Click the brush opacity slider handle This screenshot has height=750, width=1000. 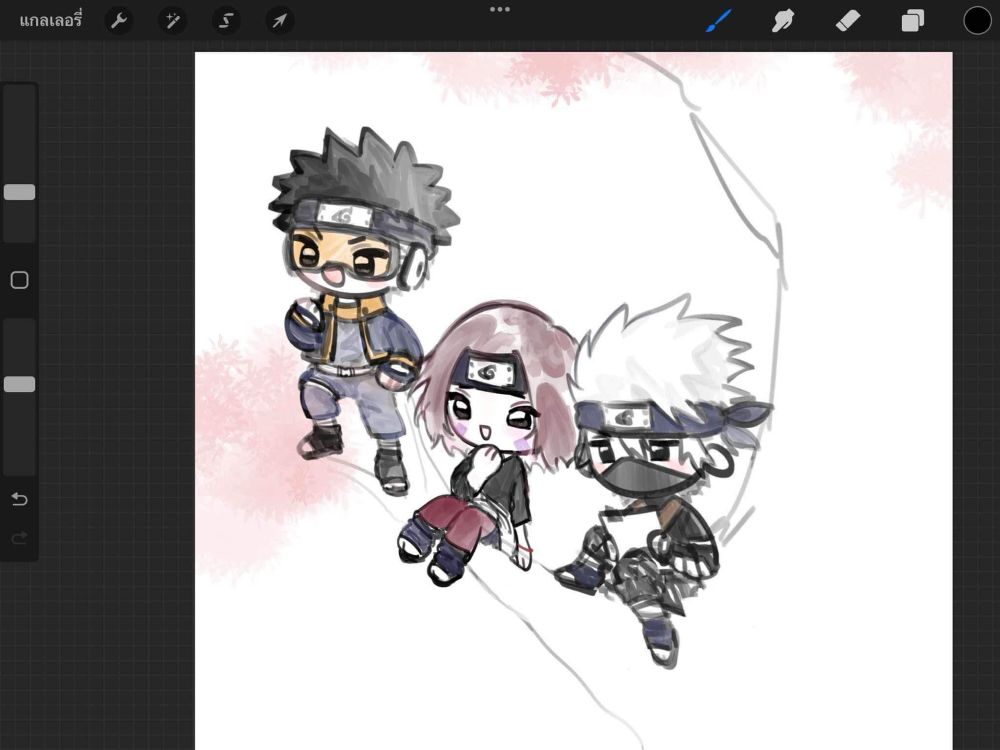[20, 384]
